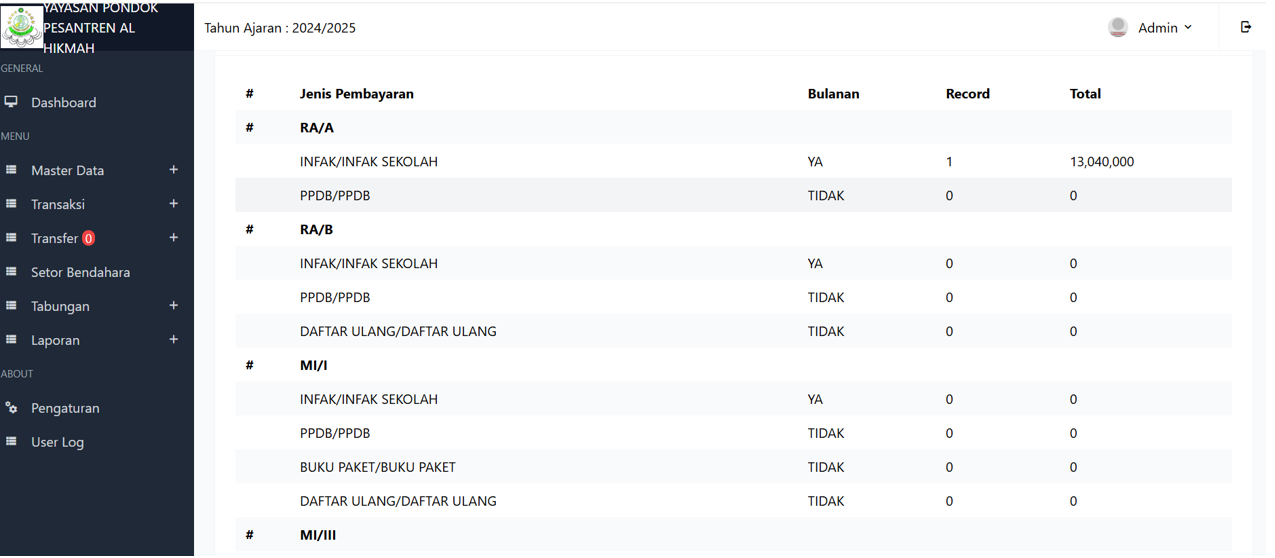The width and height of the screenshot is (1275, 558).
Task: Click the Pengaturan gears icon
Action: [x=11, y=408]
